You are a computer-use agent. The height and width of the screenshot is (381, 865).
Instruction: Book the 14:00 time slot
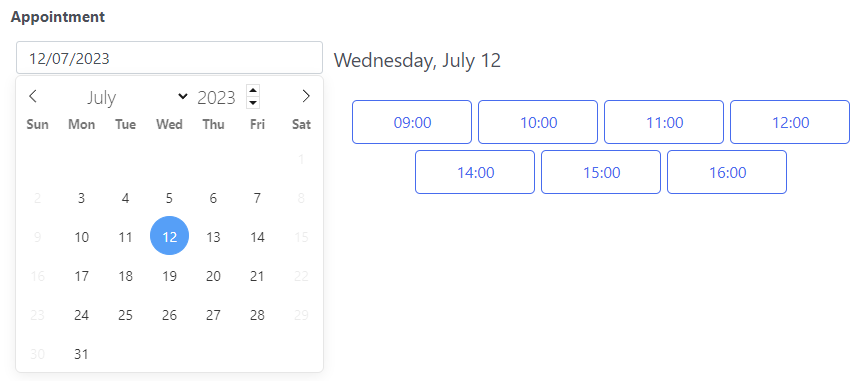[475, 172]
